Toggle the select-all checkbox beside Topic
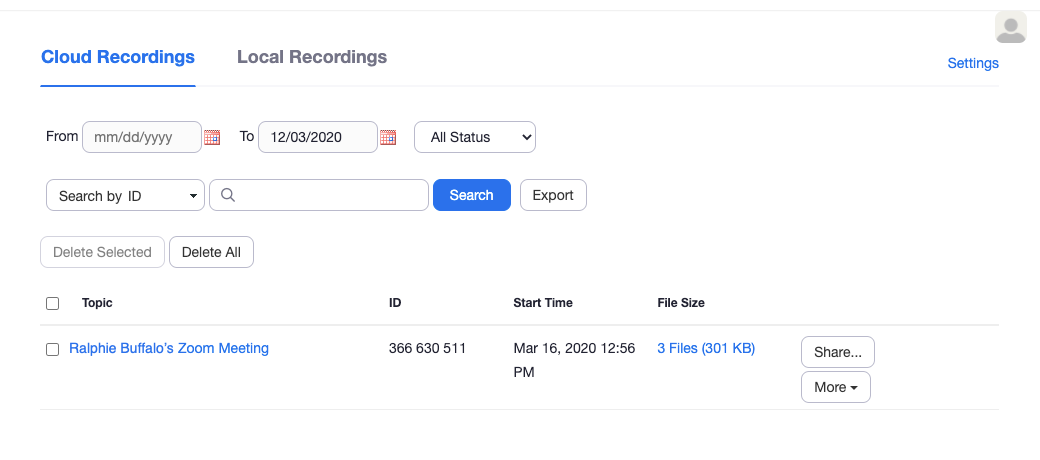This screenshot has height=460, width=1040. tap(53, 303)
